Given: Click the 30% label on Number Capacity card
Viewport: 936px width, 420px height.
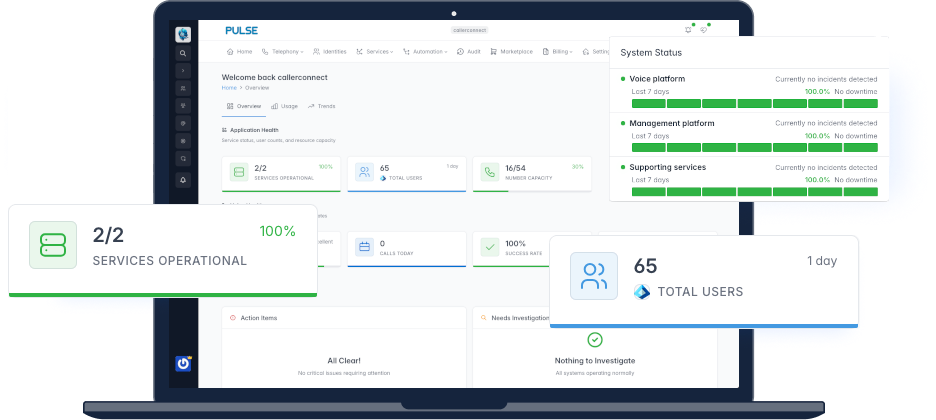Looking at the screenshot, I should [x=578, y=167].
